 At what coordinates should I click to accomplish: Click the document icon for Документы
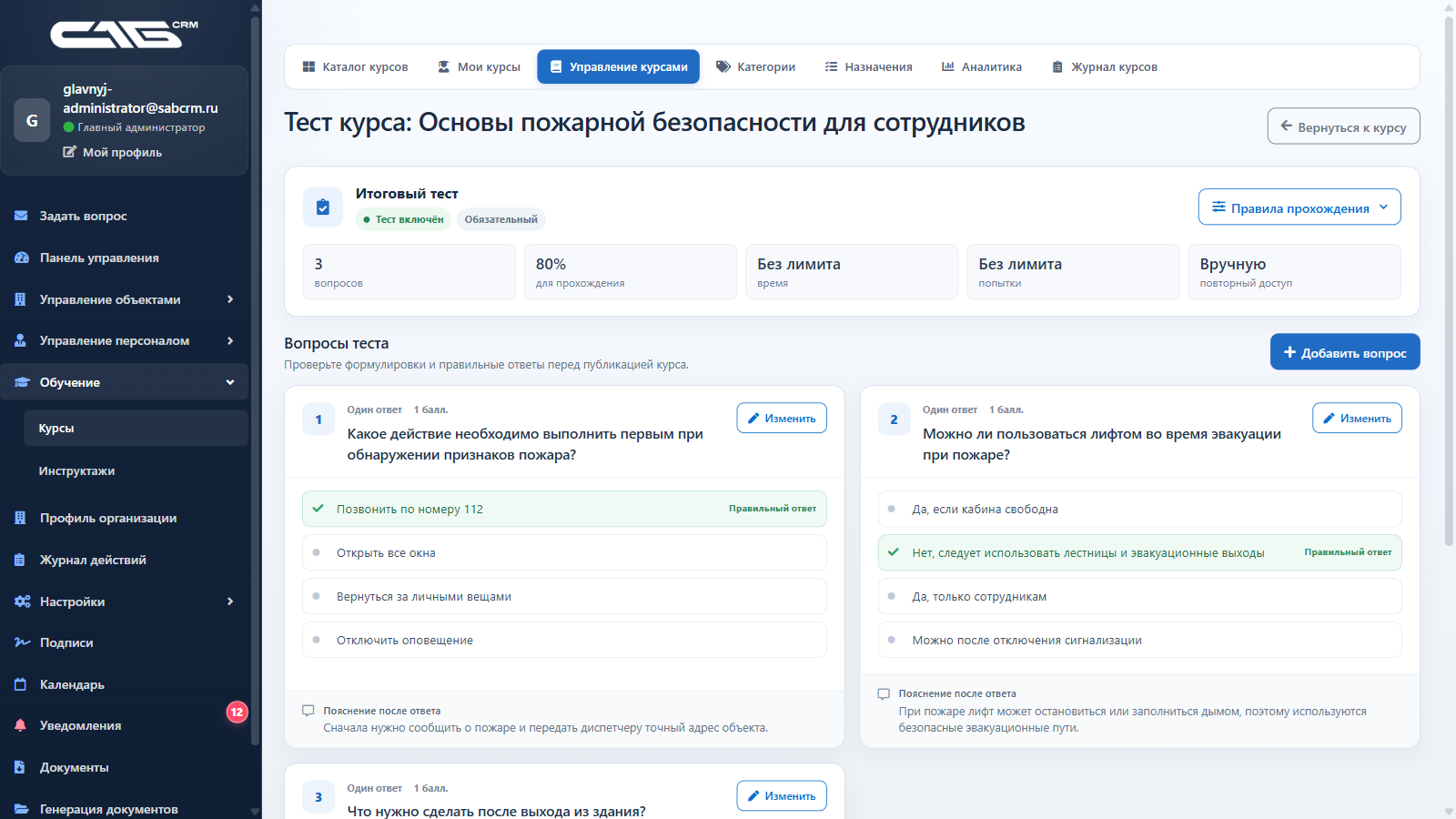[x=20, y=767]
